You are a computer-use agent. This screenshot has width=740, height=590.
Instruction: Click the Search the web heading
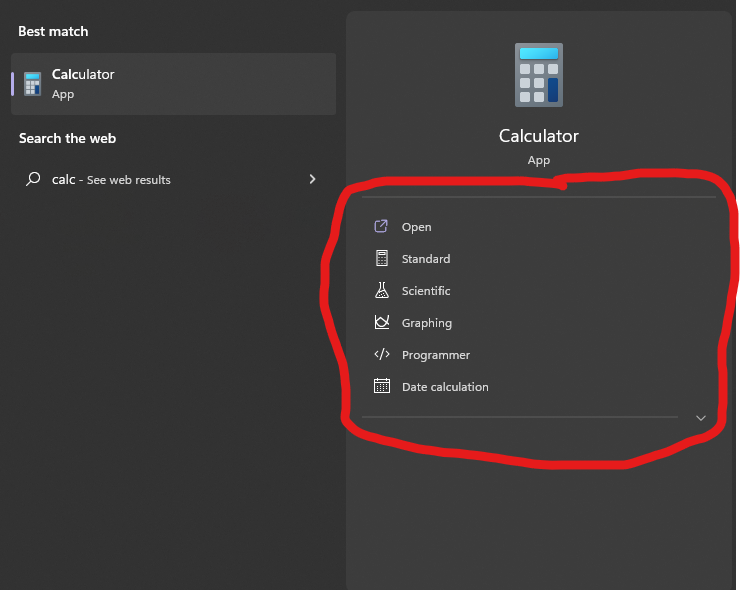67,138
